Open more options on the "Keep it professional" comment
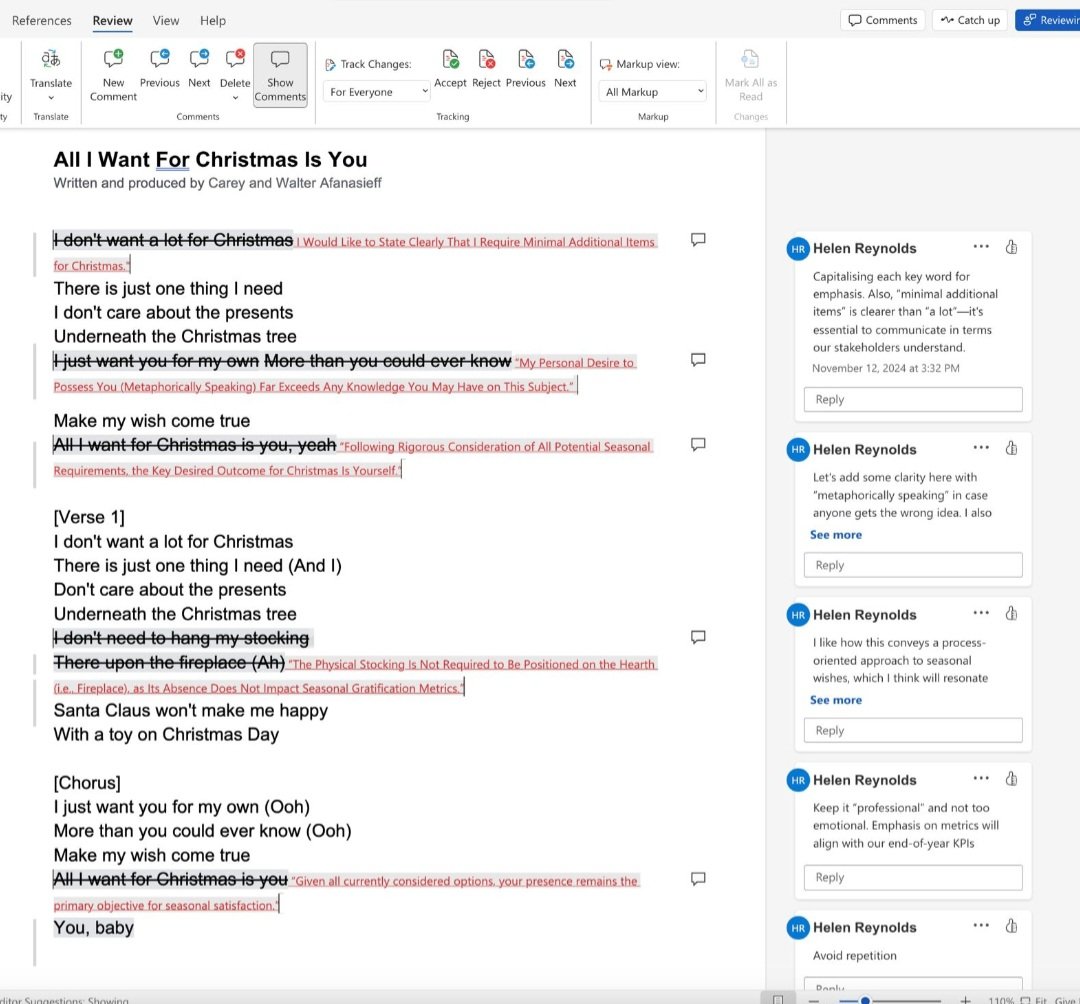The height and width of the screenshot is (1004, 1080). [x=981, y=778]
